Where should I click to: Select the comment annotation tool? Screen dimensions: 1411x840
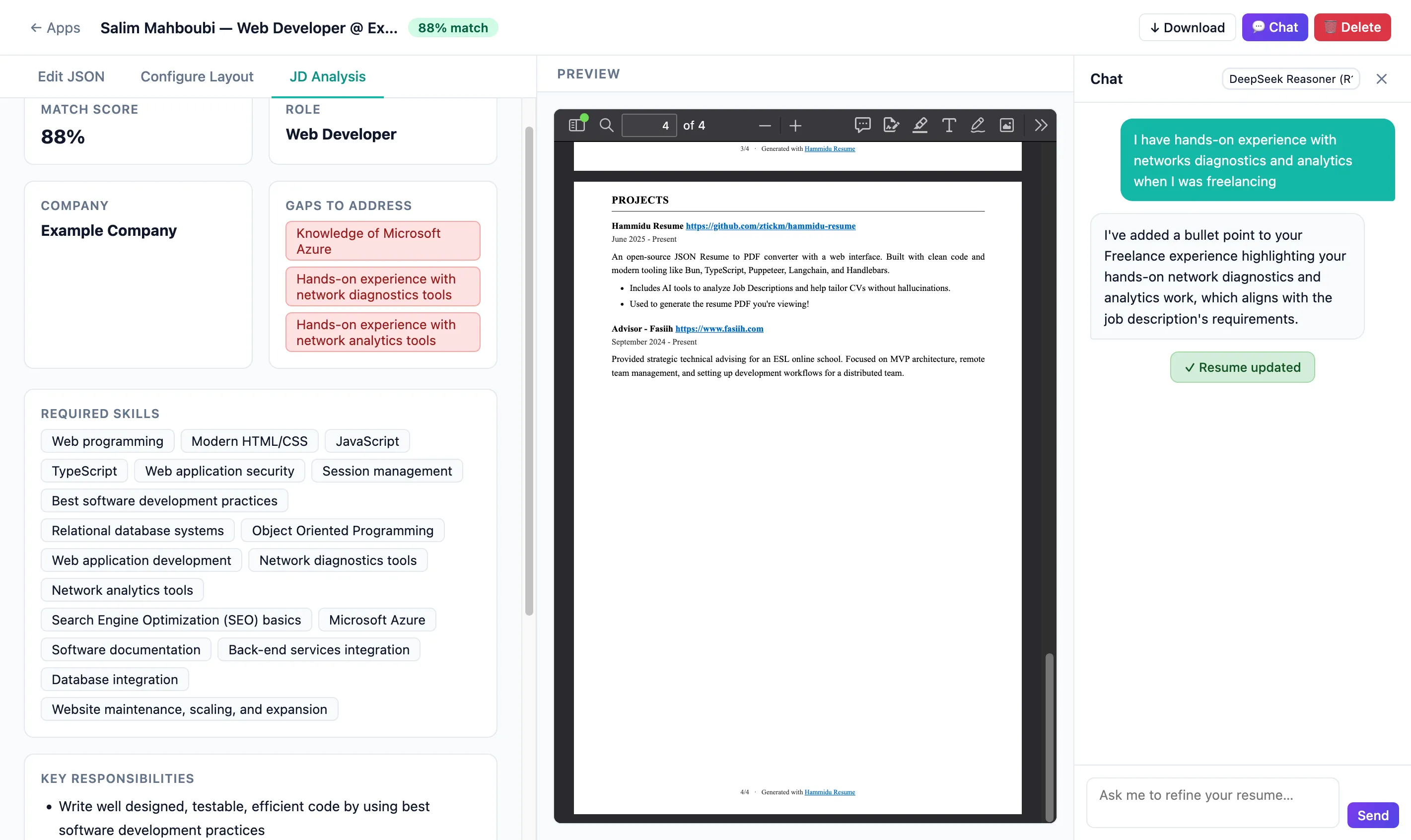click(x=862, y=125)
